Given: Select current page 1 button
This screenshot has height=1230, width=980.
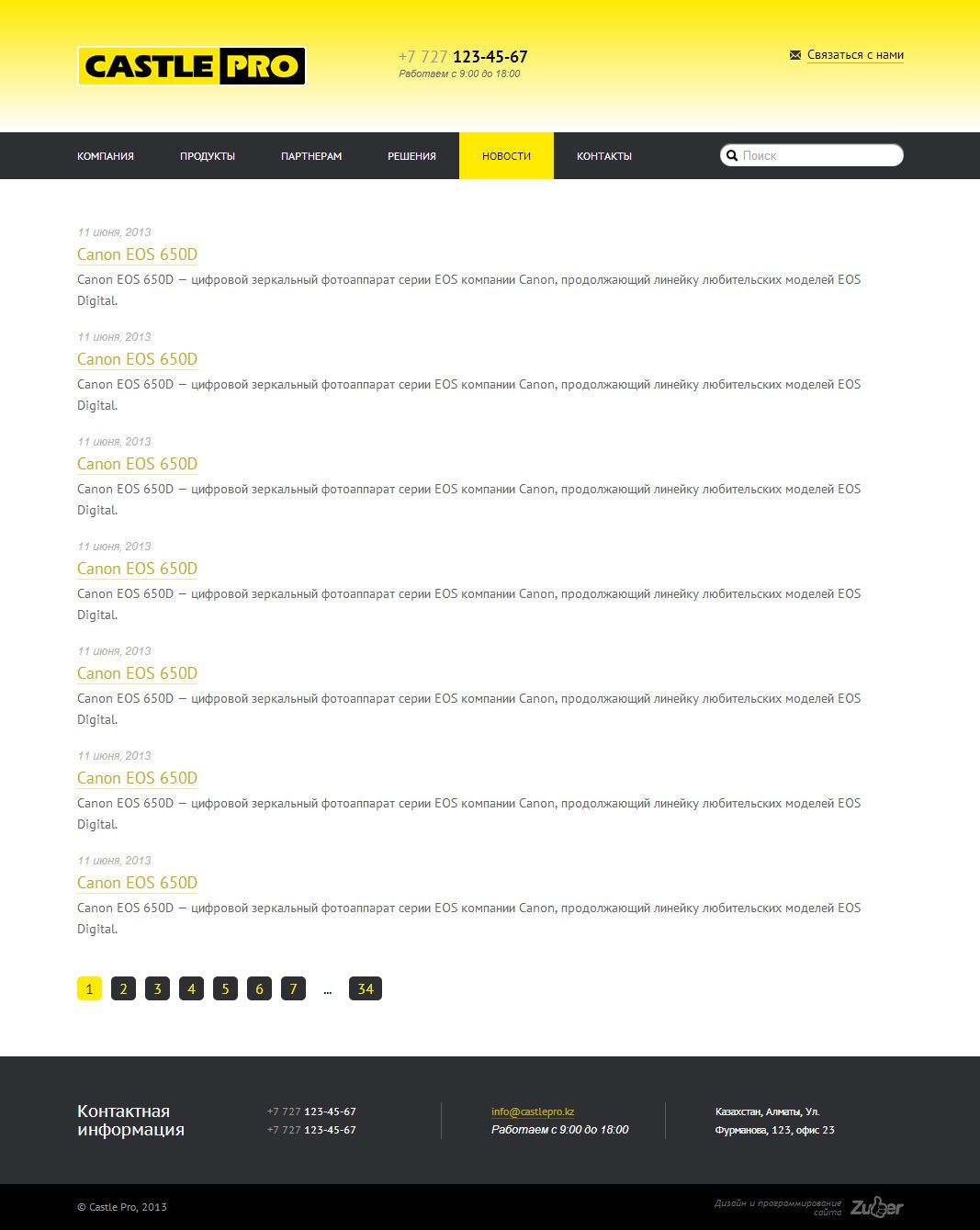Looking at the screenshot, I should pos(89,988).
